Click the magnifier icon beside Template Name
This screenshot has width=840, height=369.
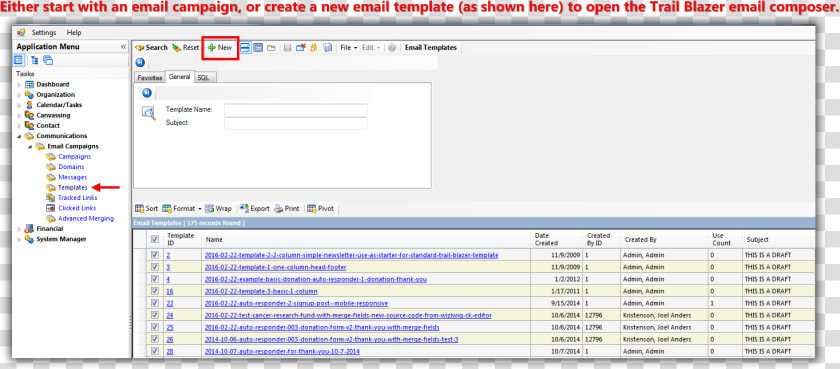pyautogui.click(x=148, y=113)
